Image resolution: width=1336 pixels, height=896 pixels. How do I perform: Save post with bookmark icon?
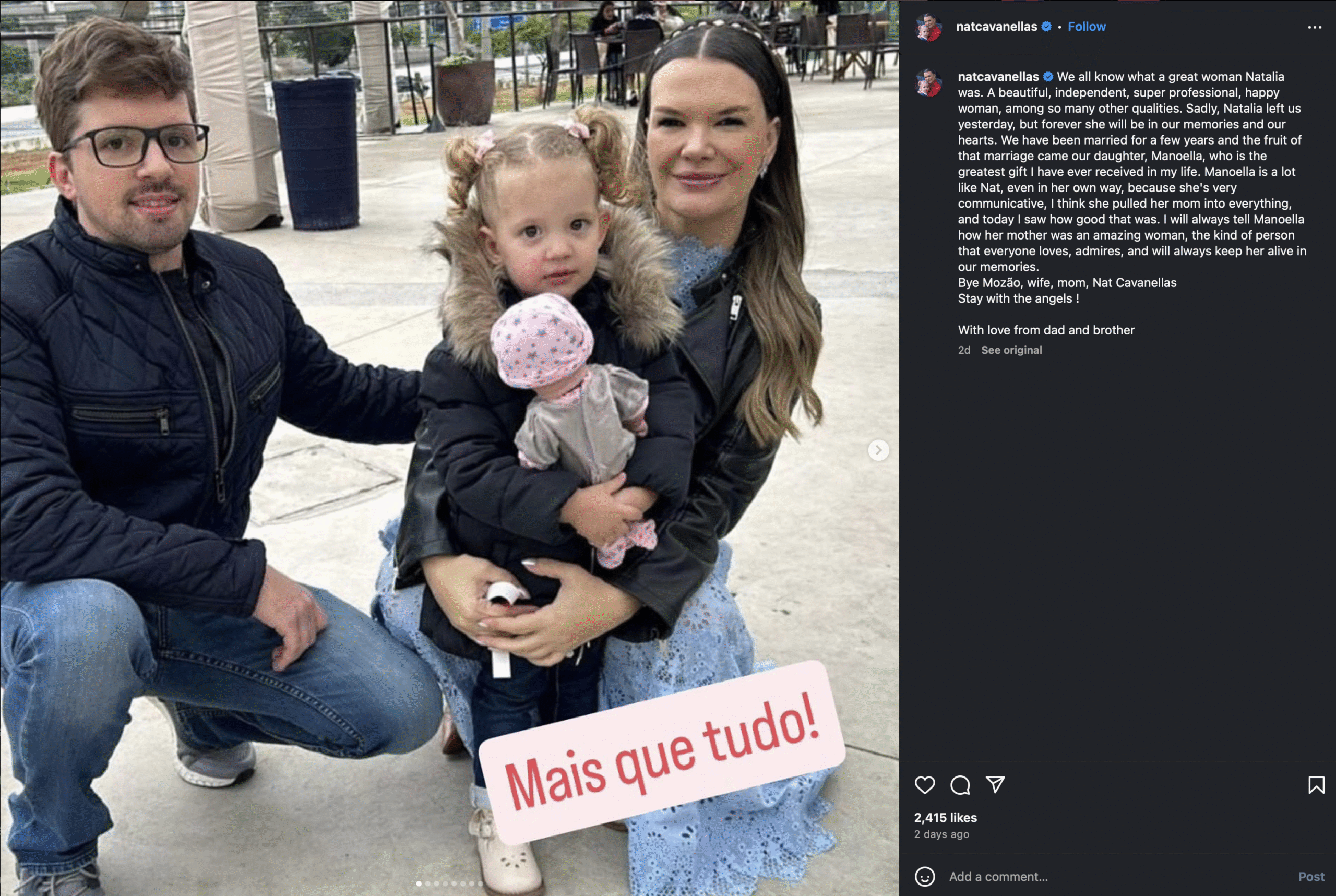click(x=1316, y=784)
